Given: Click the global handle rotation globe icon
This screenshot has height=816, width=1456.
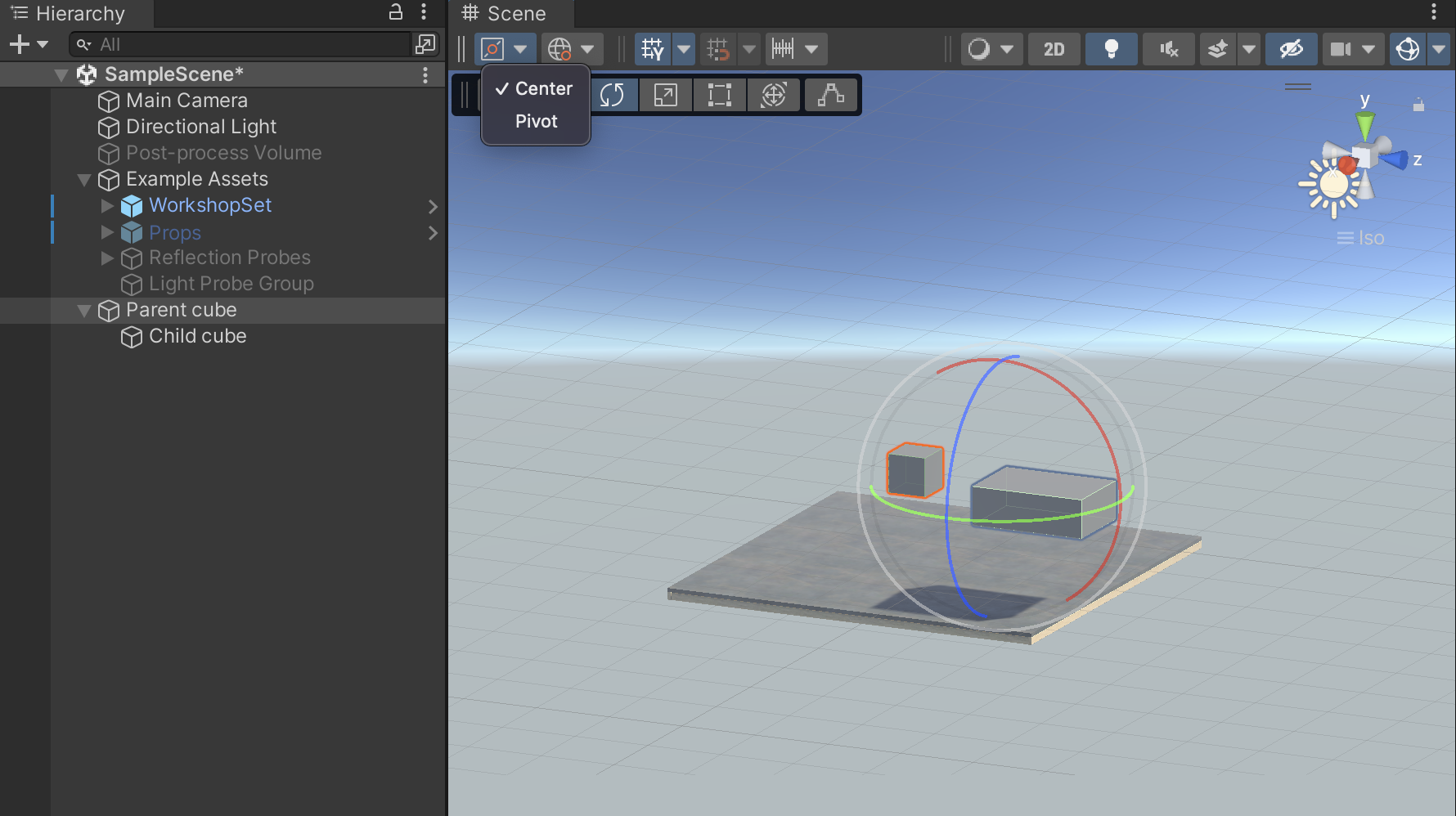Looking at the screenshot, I should point(559,49).
